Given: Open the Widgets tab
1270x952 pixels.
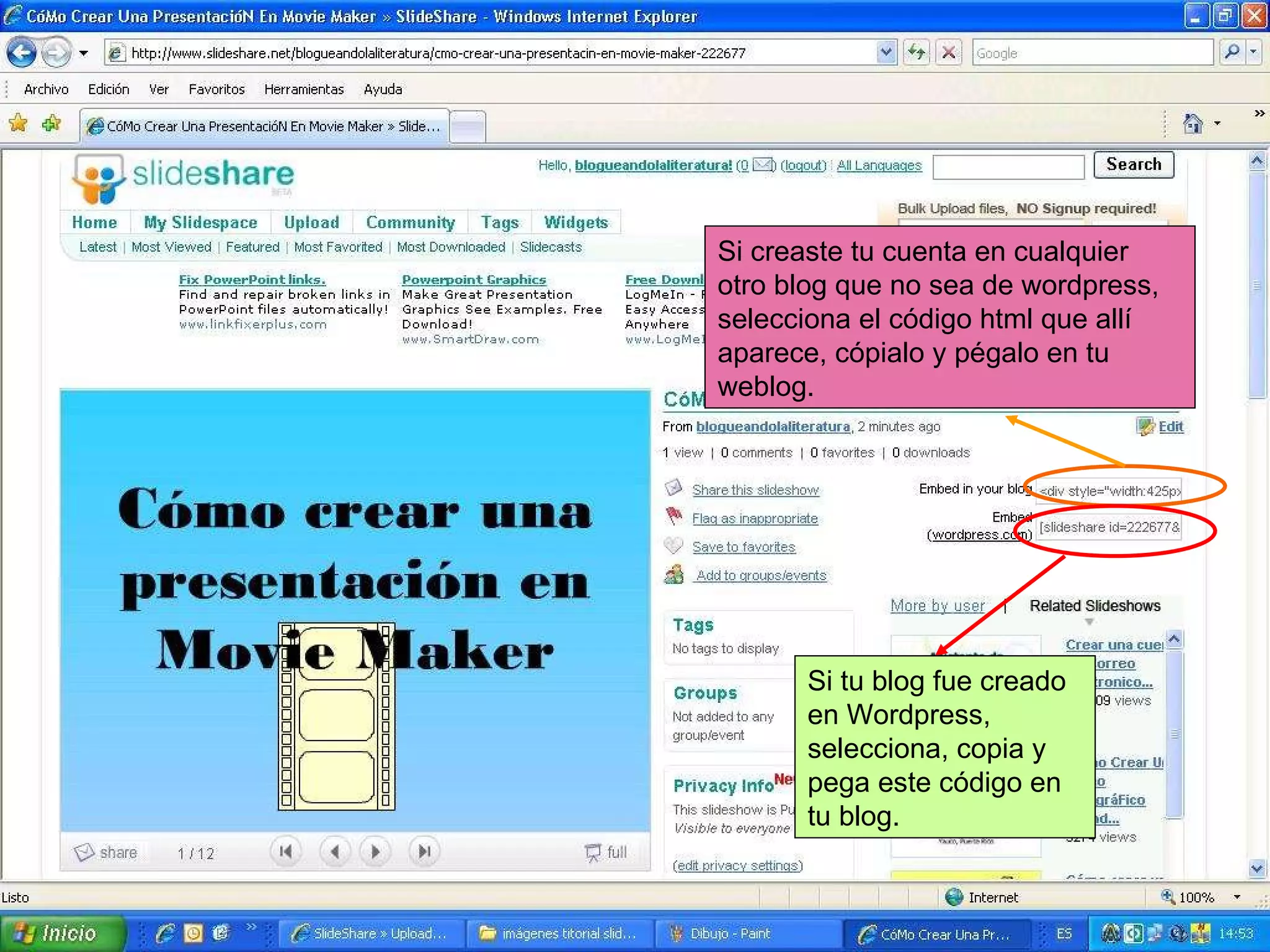Looking at the screenshot, I should (x=576, y=223).
